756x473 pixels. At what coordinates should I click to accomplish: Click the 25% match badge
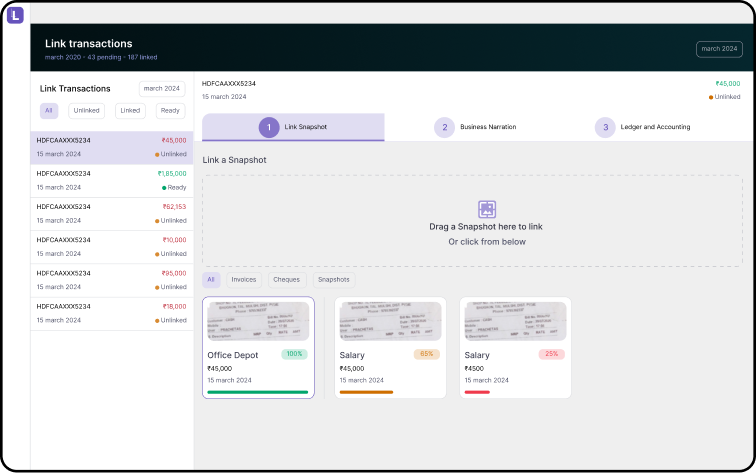coord(552,354)
